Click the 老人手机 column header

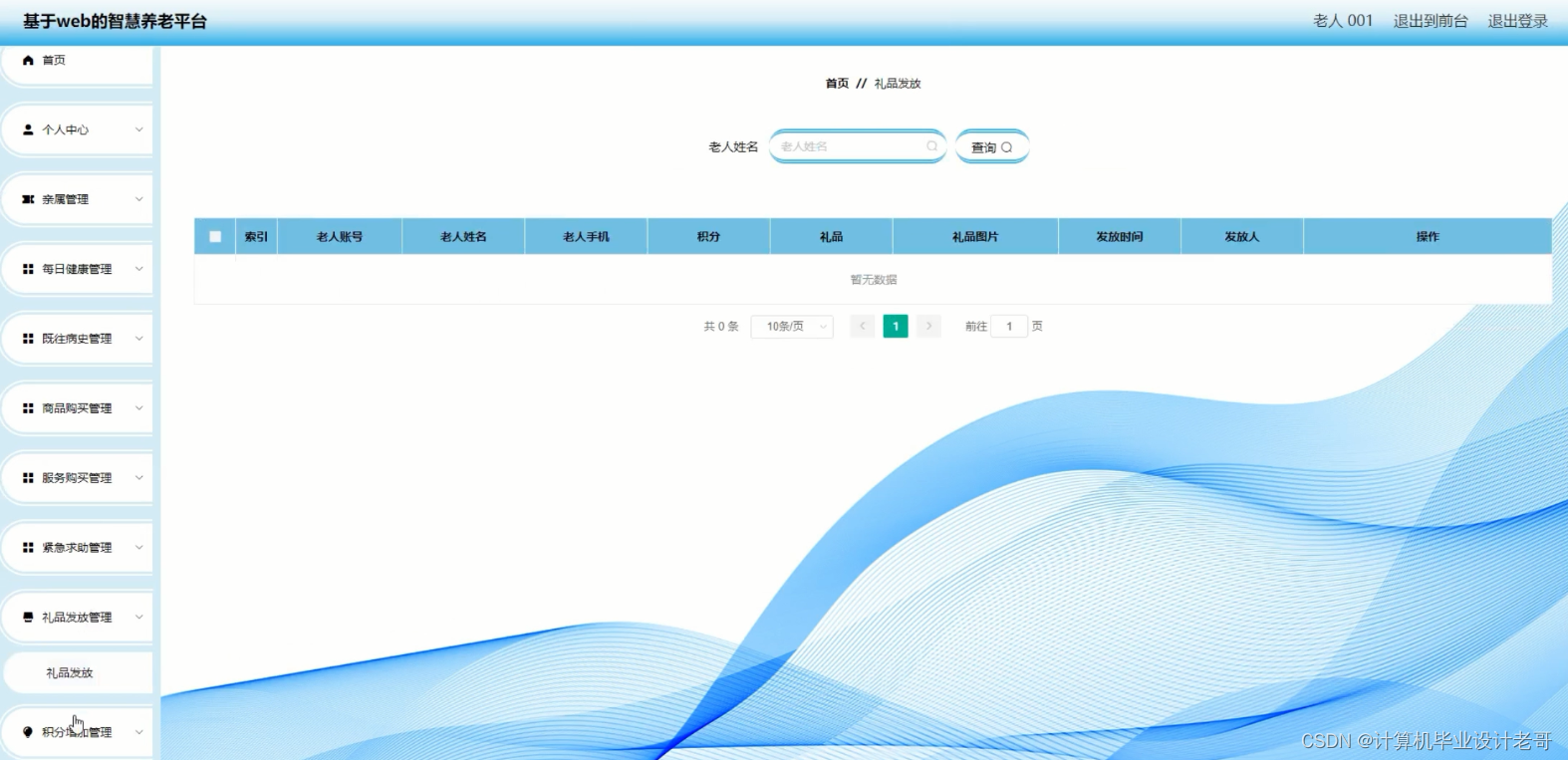pos(586,236)
